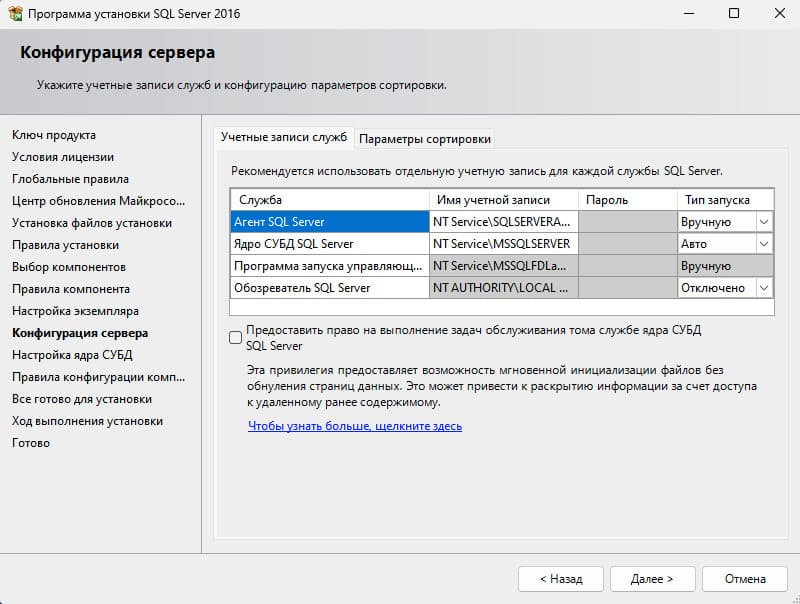Click the Служба column header
The width and height of the screenshot is (800, 604).
pos(330,200)
